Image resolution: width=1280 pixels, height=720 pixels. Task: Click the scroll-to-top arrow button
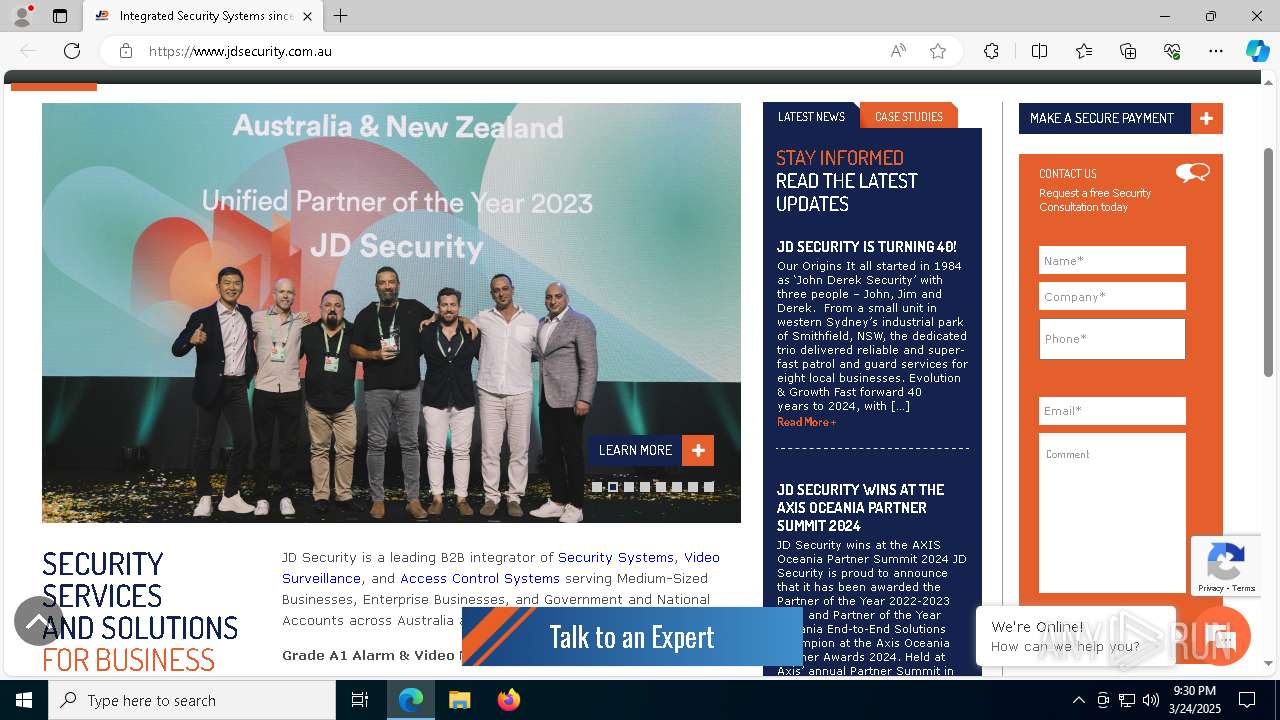[x=39, y=621]
